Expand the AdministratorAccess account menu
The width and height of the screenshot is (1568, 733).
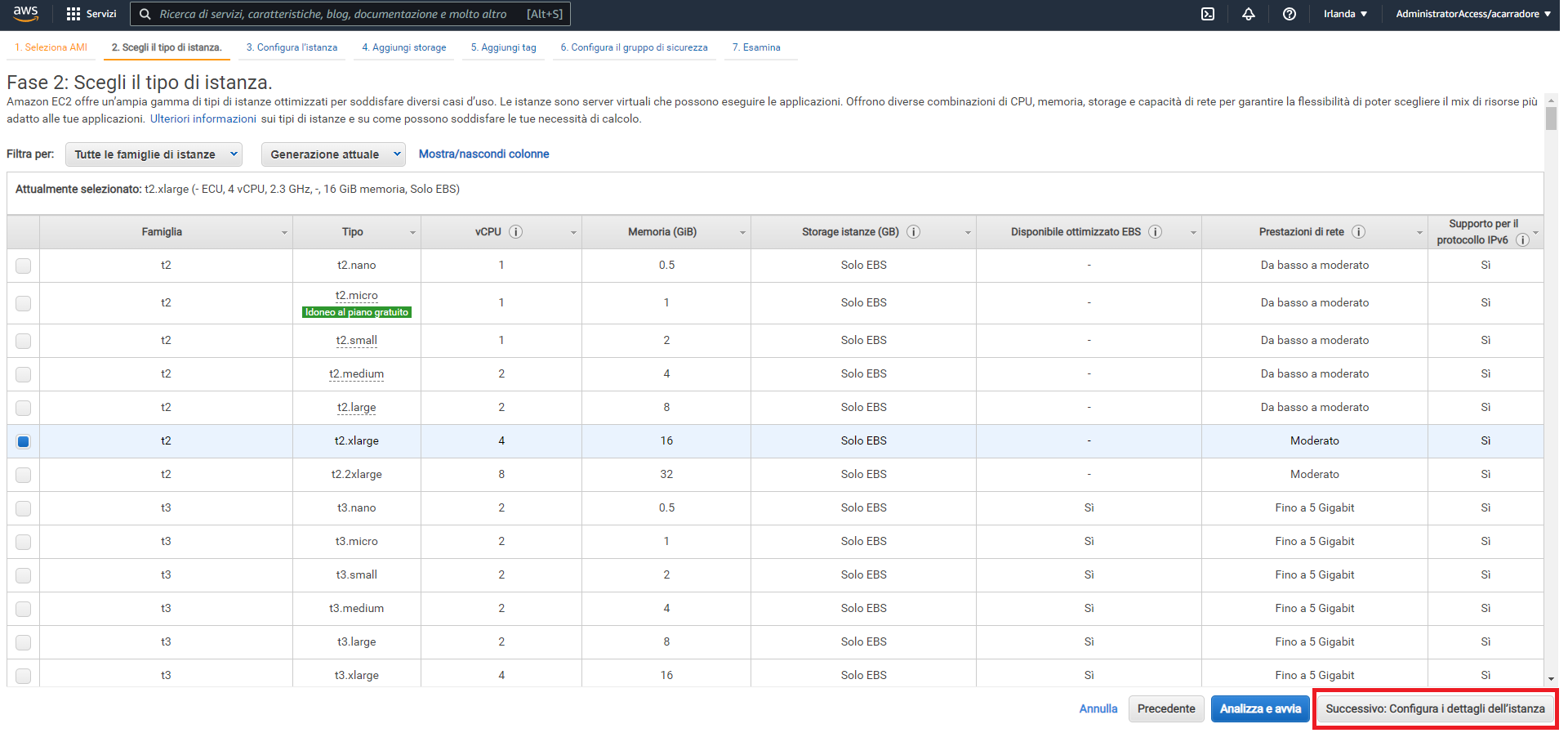click(x=1473, y=14)
